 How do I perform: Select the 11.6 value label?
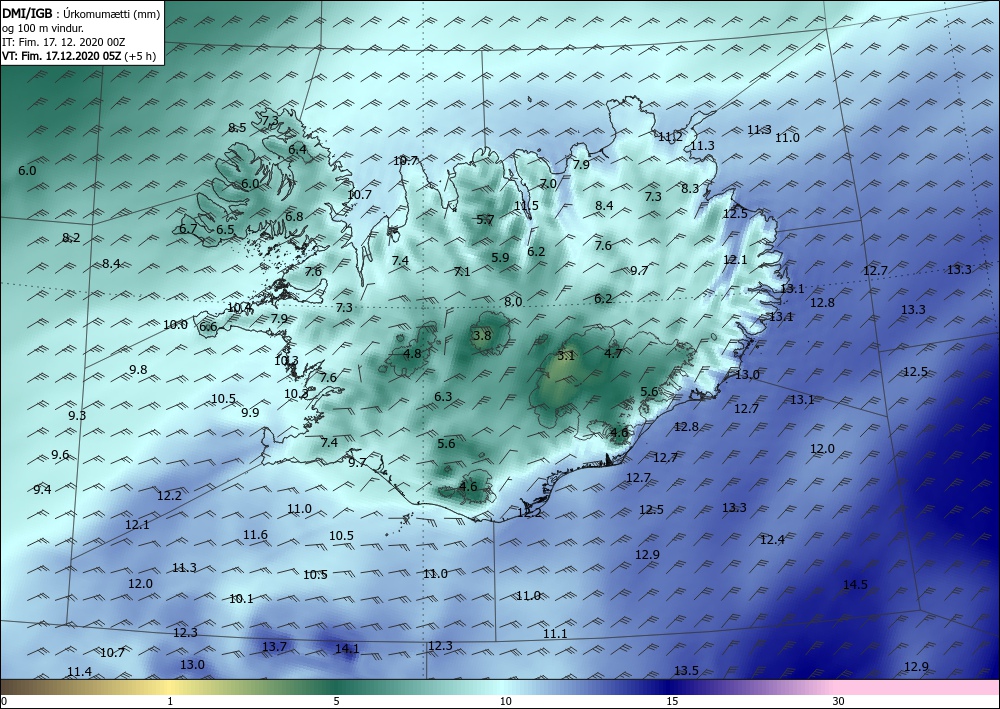(x=255, y=535)
